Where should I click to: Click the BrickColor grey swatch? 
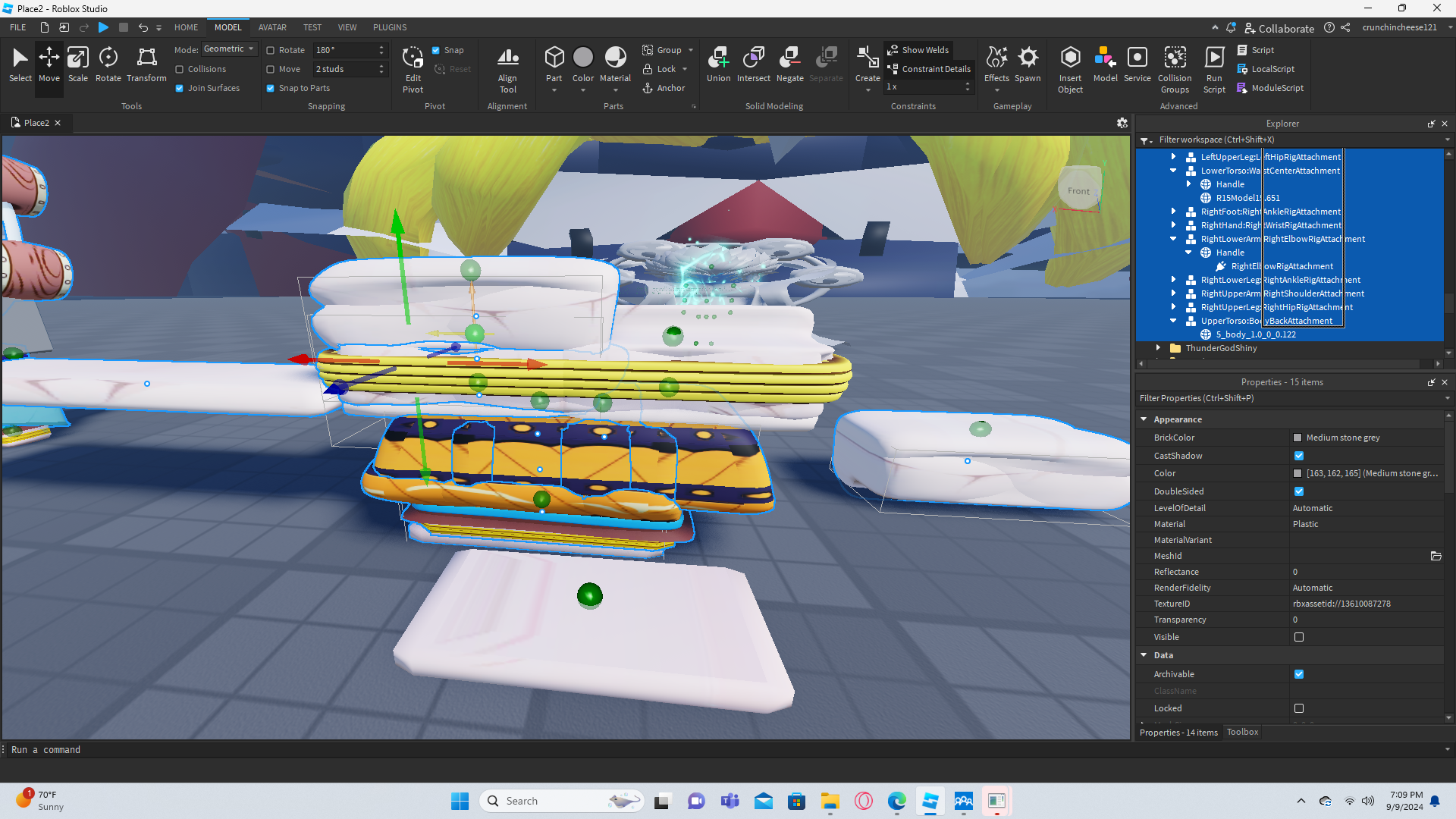pos(1298,438)
